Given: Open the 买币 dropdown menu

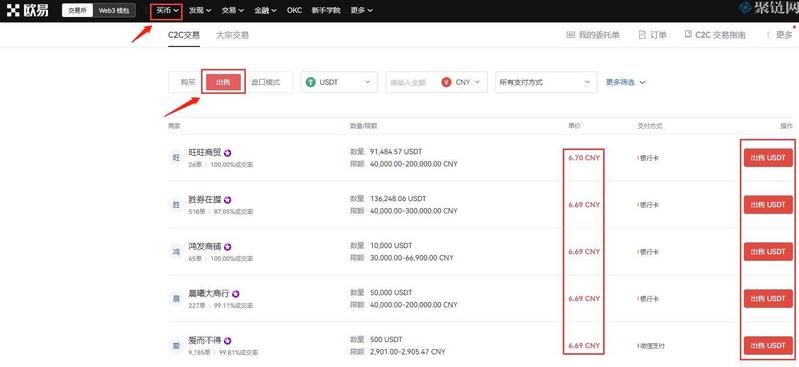Looking at the screenshot, I should (x=167, y=10).
